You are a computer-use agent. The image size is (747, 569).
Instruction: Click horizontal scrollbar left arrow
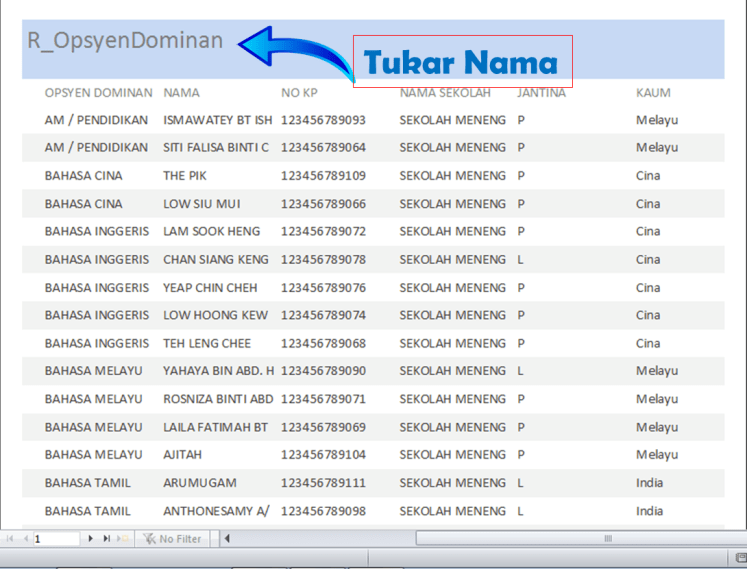[227, 539]
